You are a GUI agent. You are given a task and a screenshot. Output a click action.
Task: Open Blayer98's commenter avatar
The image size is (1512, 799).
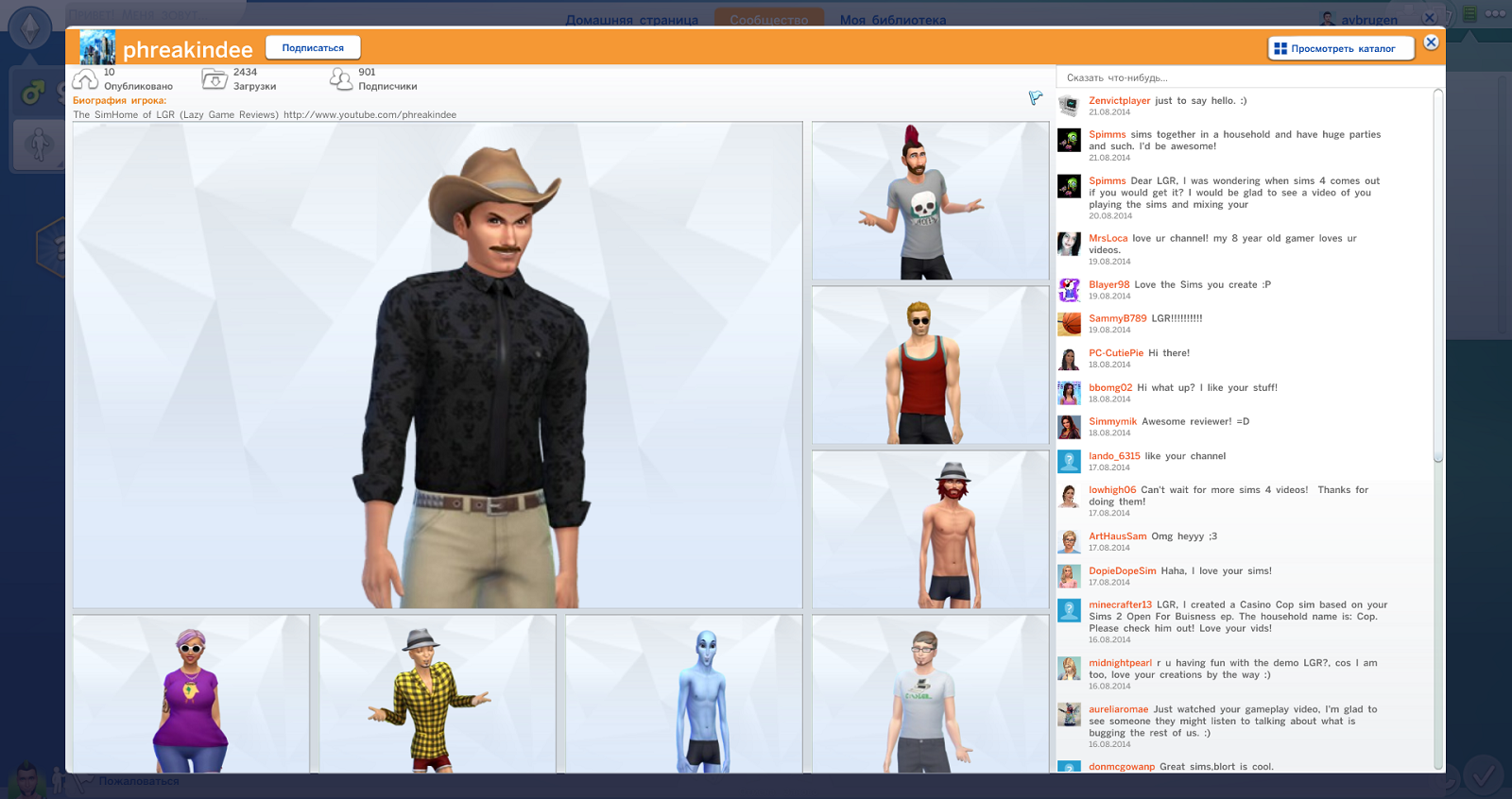[x=1069, y=290]
